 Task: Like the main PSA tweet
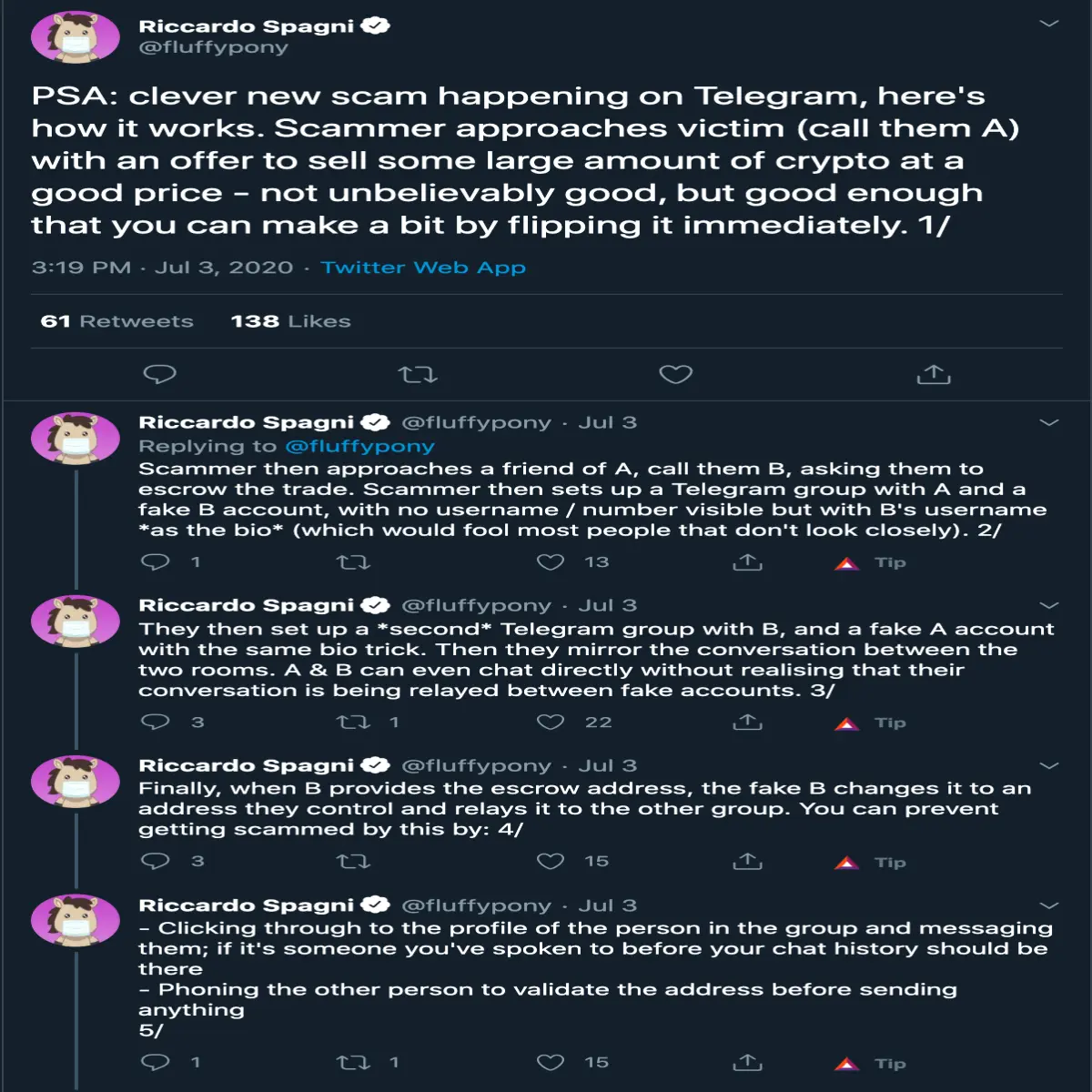pos(675,374)
